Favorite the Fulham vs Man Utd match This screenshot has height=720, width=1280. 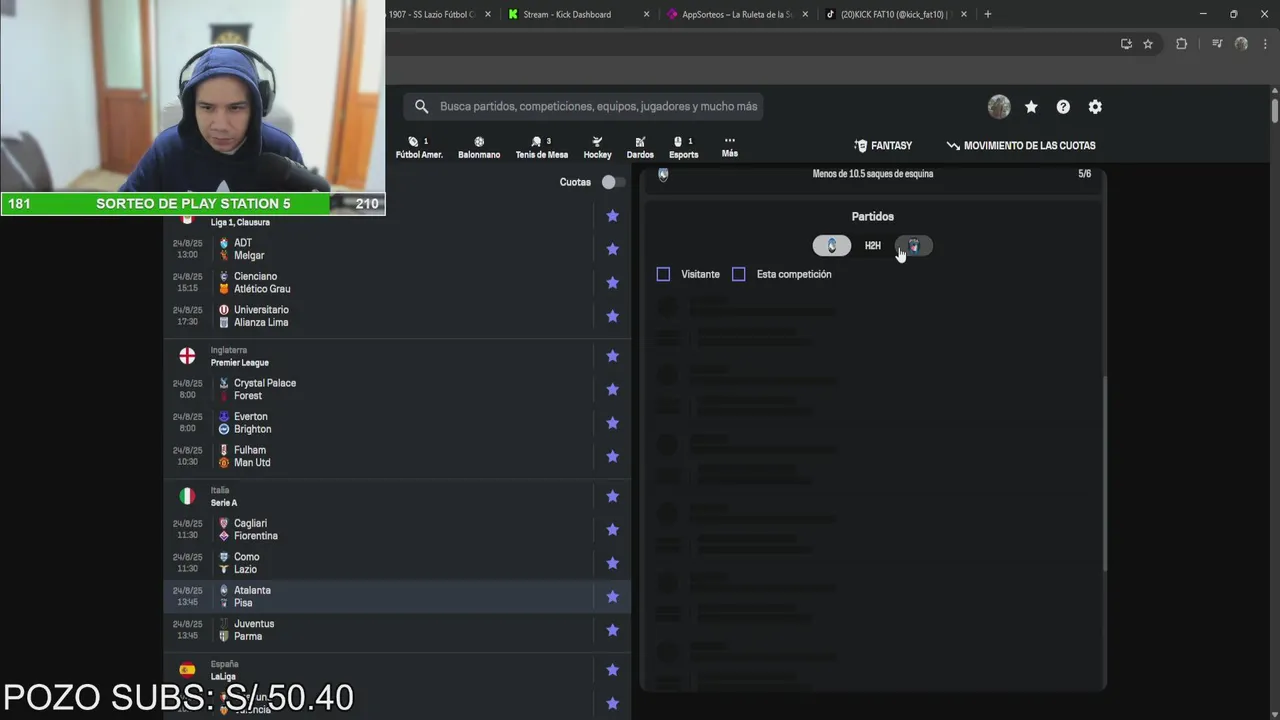tap(612, 456)
